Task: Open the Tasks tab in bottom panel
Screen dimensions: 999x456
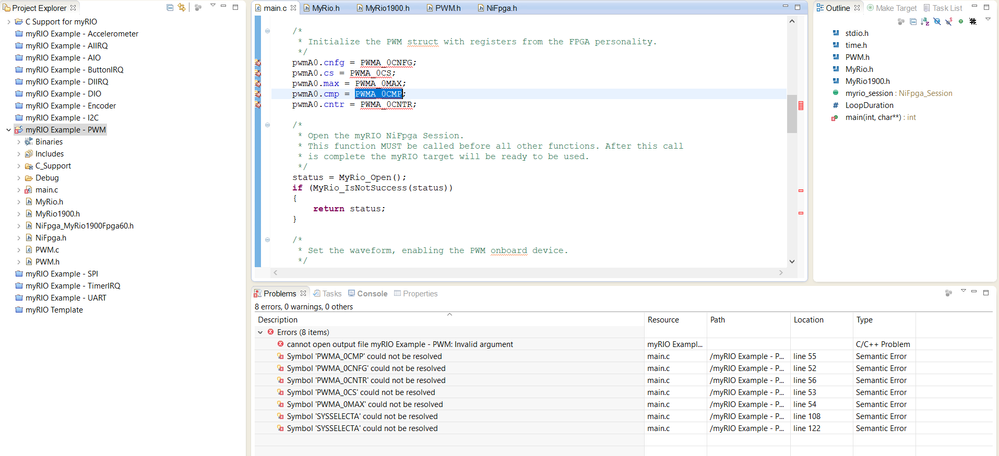Action: 327,294
